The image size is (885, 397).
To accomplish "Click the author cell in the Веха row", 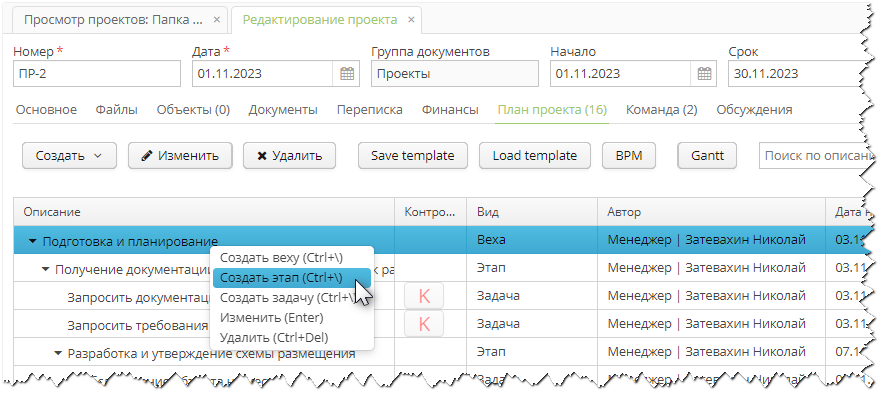I will [x=711, y=240].
